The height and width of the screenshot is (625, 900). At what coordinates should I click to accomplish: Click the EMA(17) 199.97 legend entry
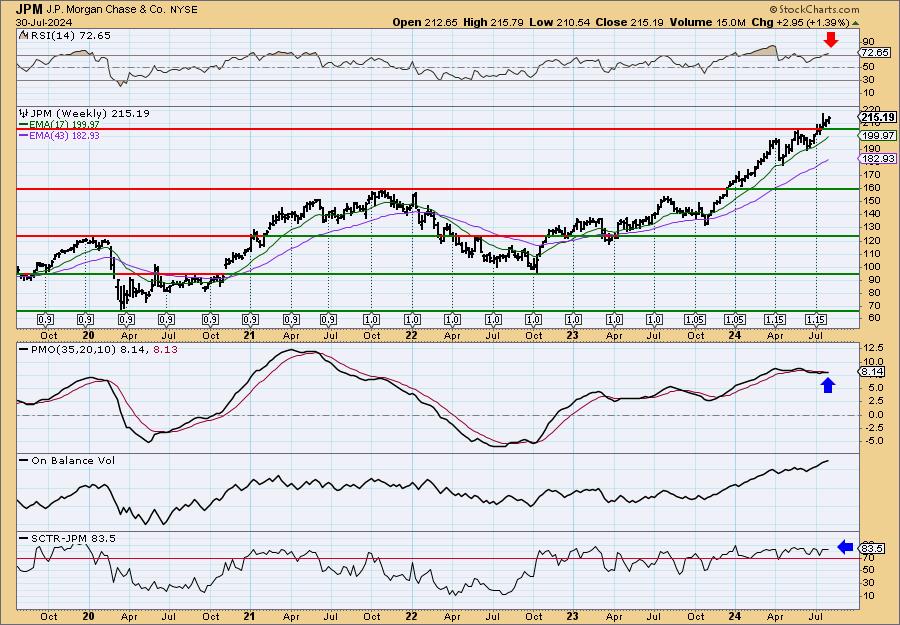coord(59,125)
